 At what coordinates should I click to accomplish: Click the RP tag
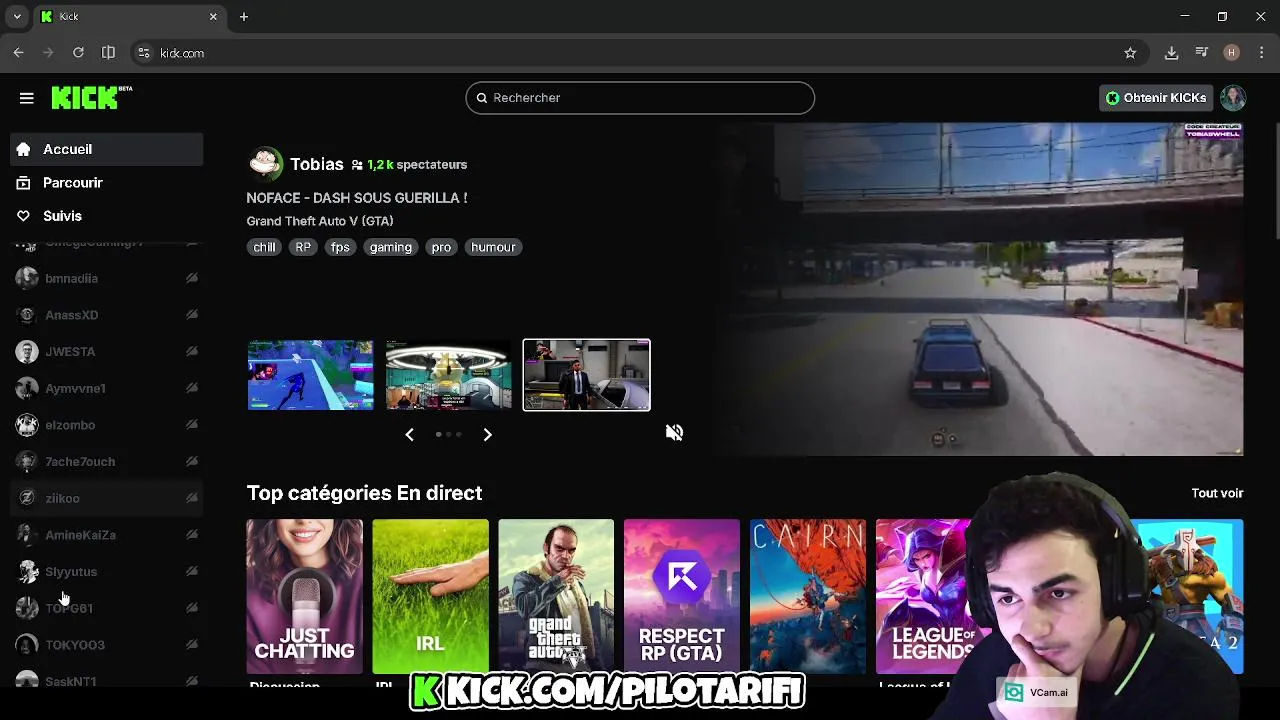(x=303, y=247)
